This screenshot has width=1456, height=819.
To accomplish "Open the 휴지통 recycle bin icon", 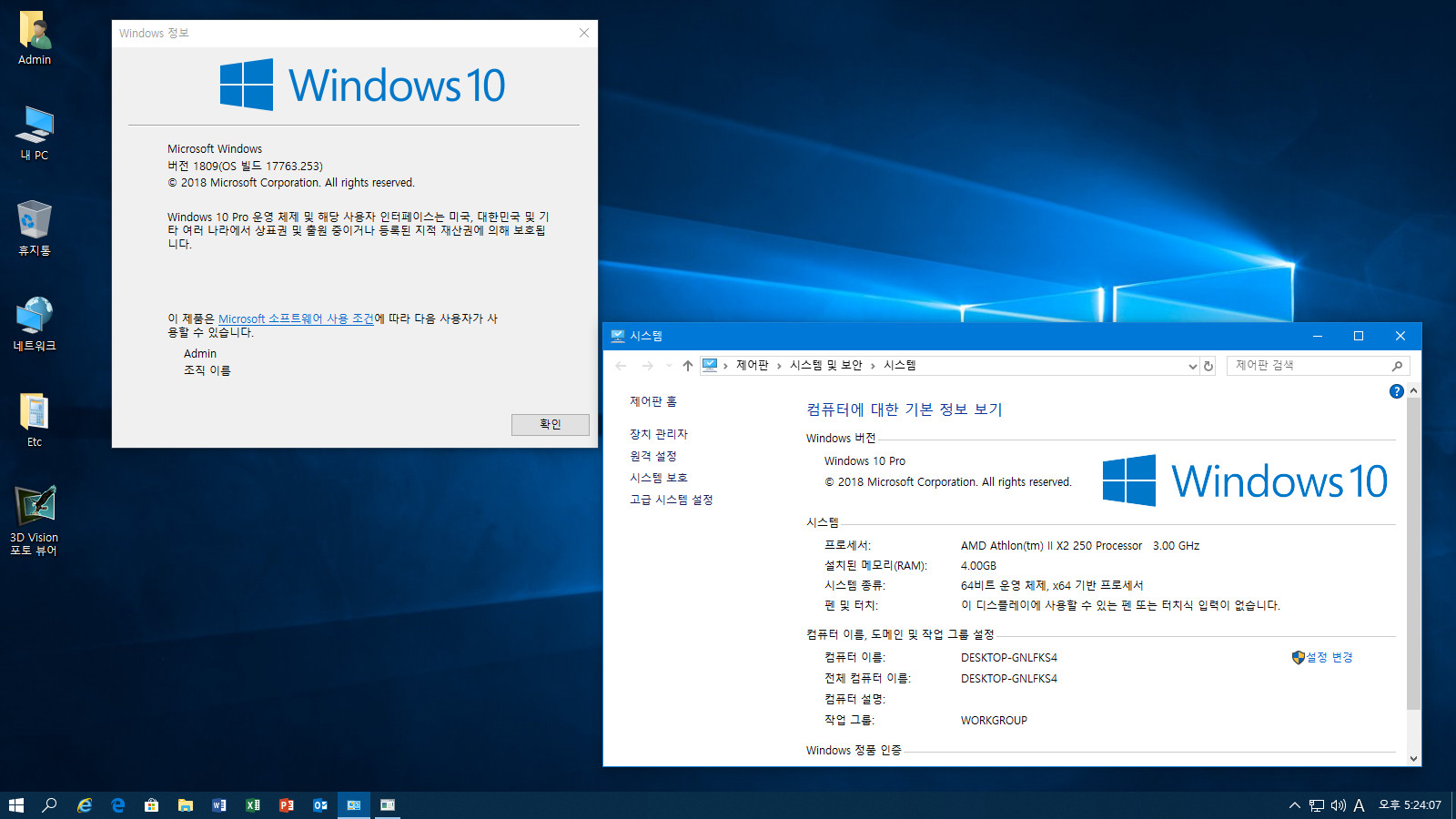I will point(35,228).
